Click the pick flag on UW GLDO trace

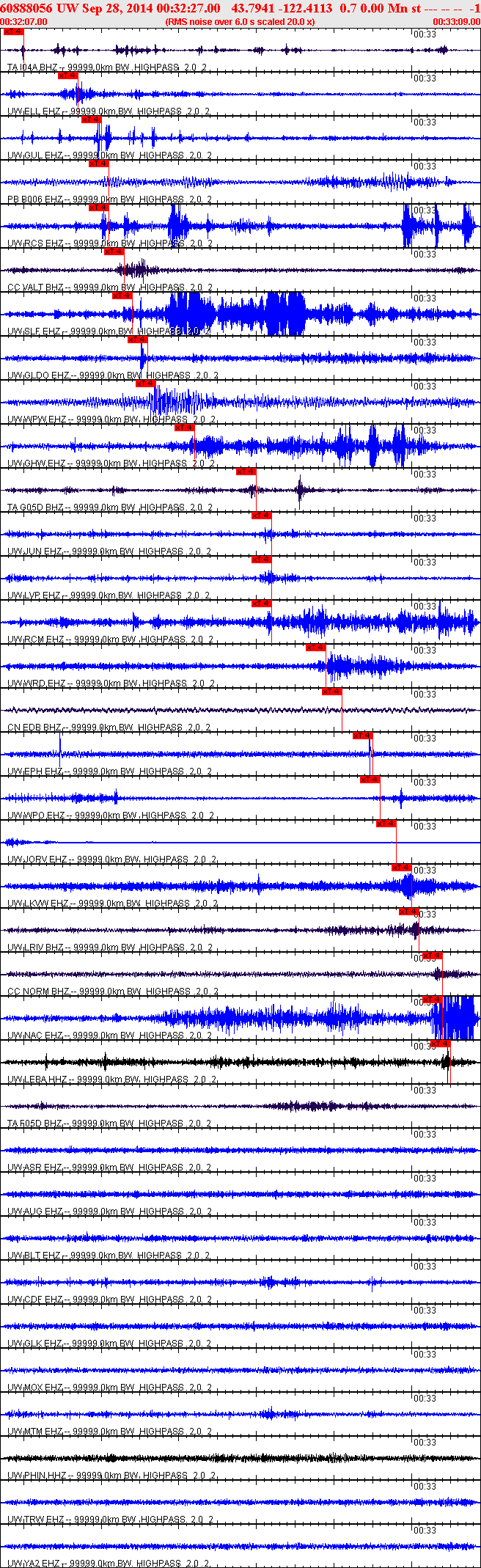click(137, 340)
